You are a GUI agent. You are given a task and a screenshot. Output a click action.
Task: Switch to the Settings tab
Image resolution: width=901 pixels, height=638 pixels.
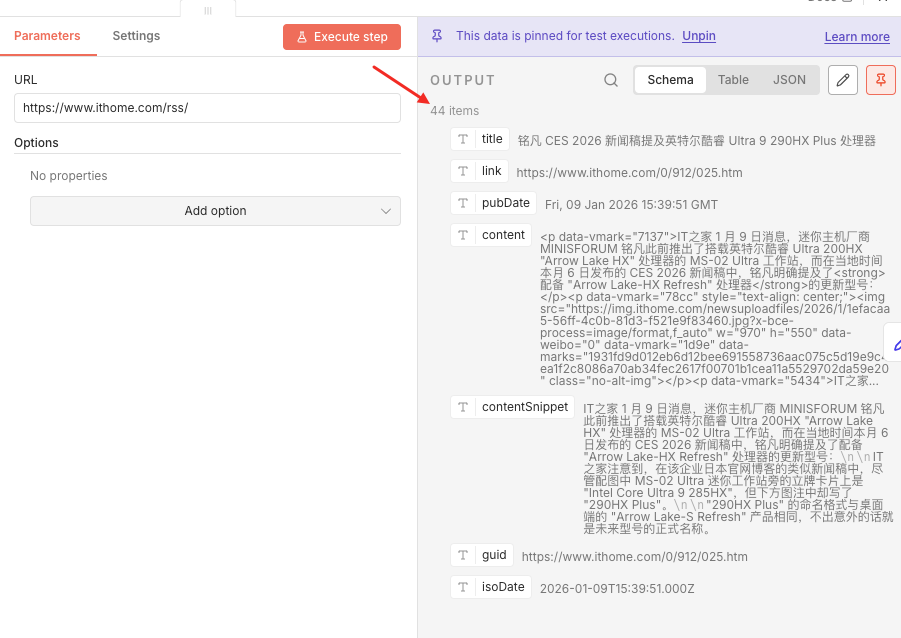click(136, 36)
